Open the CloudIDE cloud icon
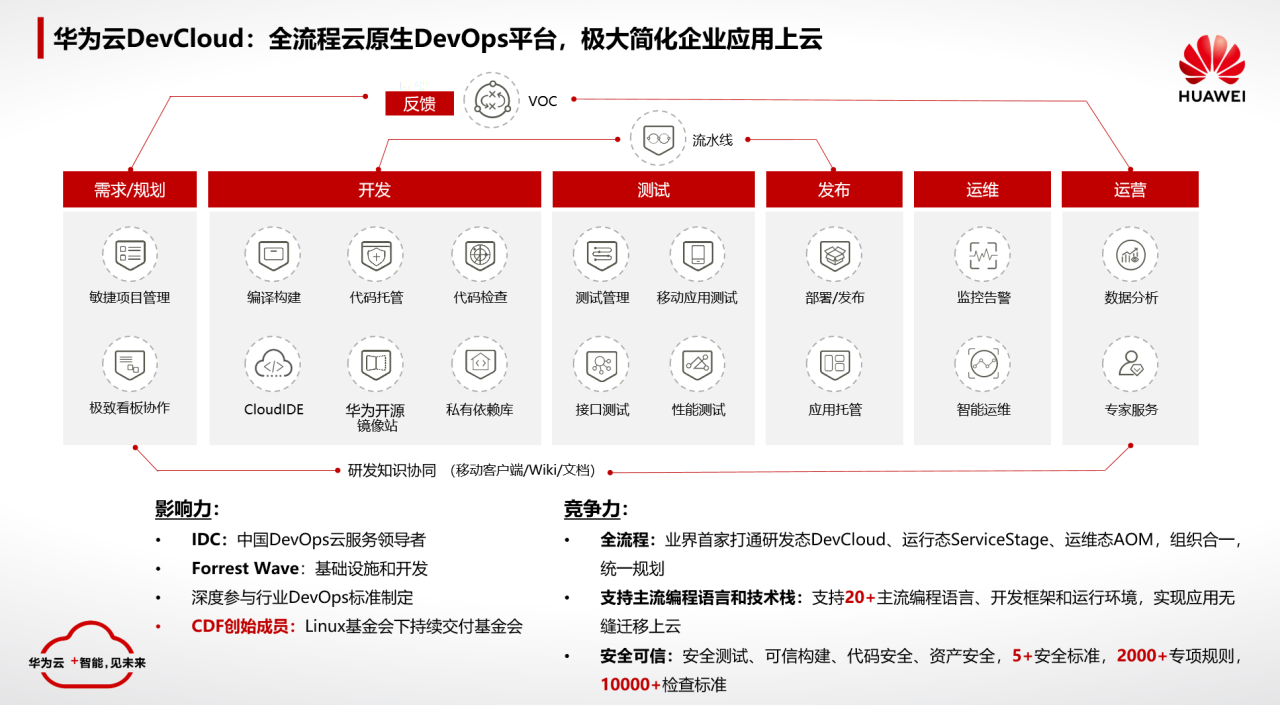The height and width of the screenshot is (705, 1280). [x=273, y=365]
